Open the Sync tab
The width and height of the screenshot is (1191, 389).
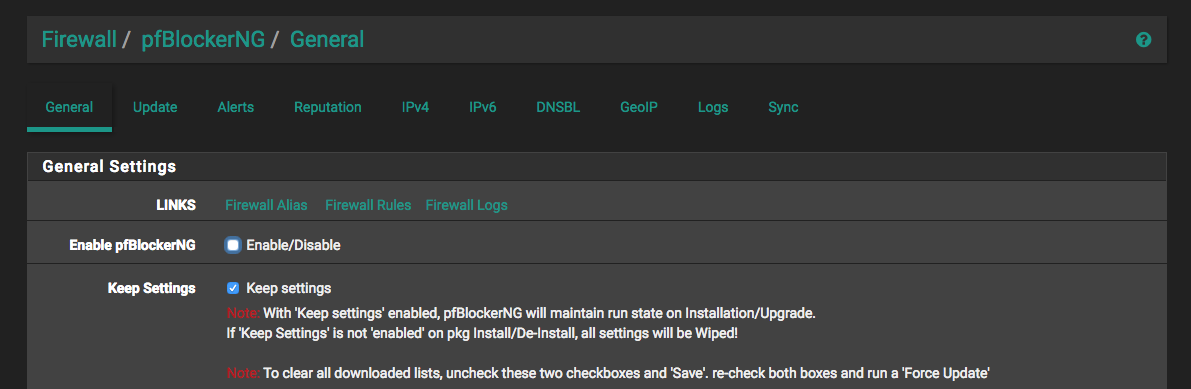[783, 107]
